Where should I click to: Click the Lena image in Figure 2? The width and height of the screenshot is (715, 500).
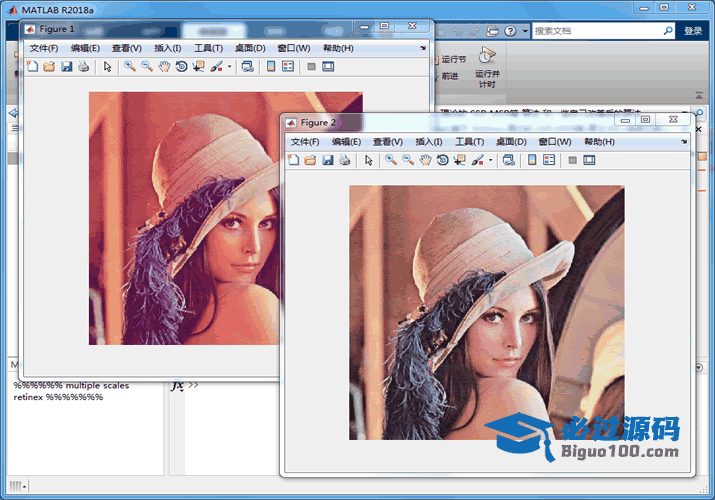[487, 313]
